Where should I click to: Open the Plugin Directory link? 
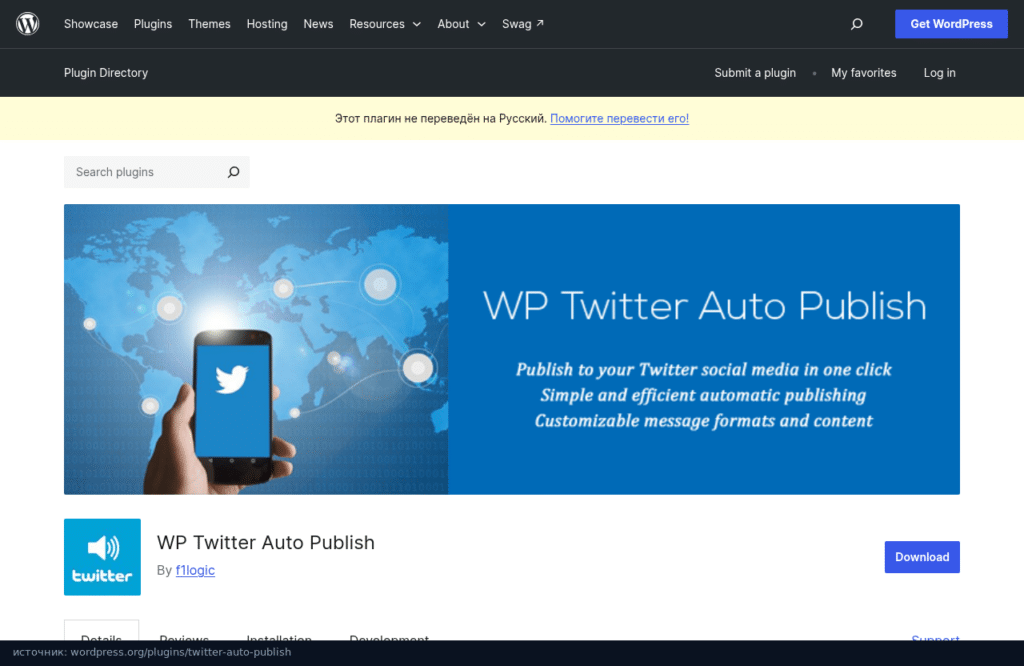106,73
